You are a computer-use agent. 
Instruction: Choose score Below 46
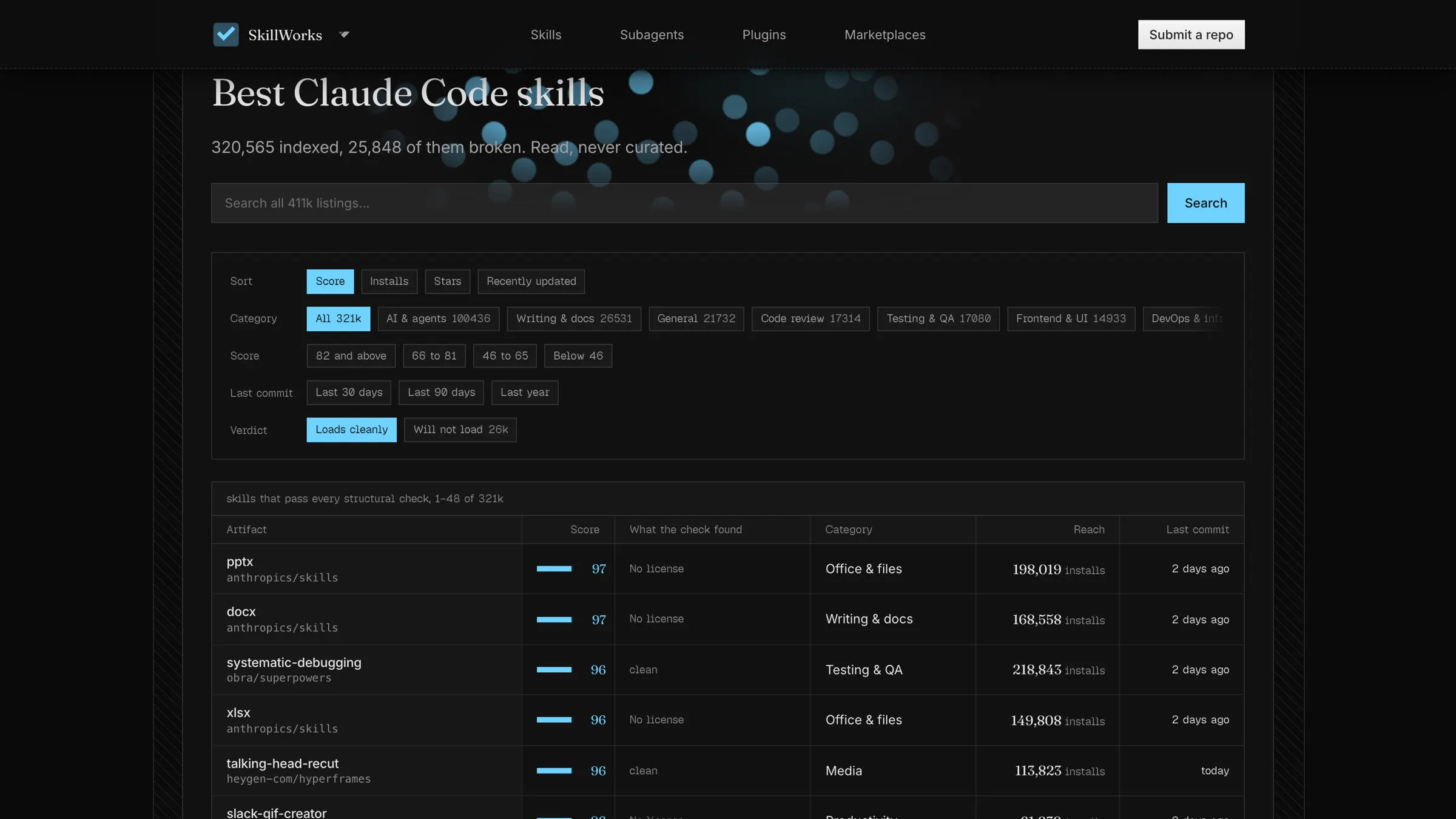[x=578, y=356]
